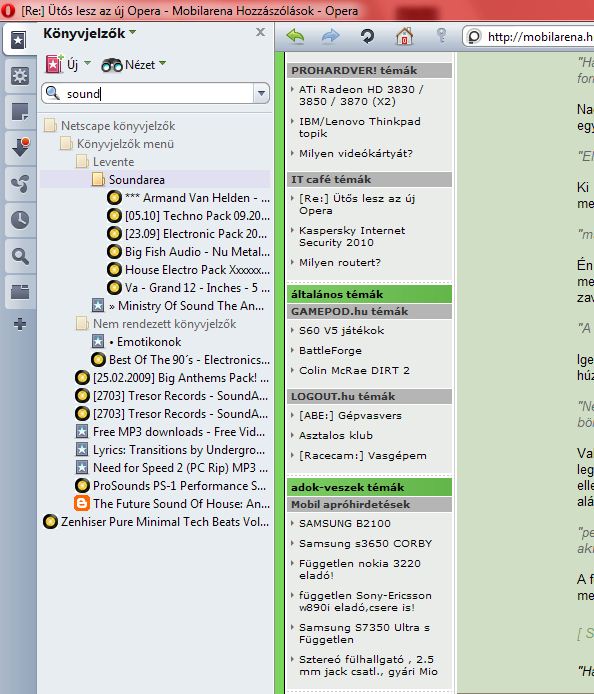Open the History clock panel icon

20,220
